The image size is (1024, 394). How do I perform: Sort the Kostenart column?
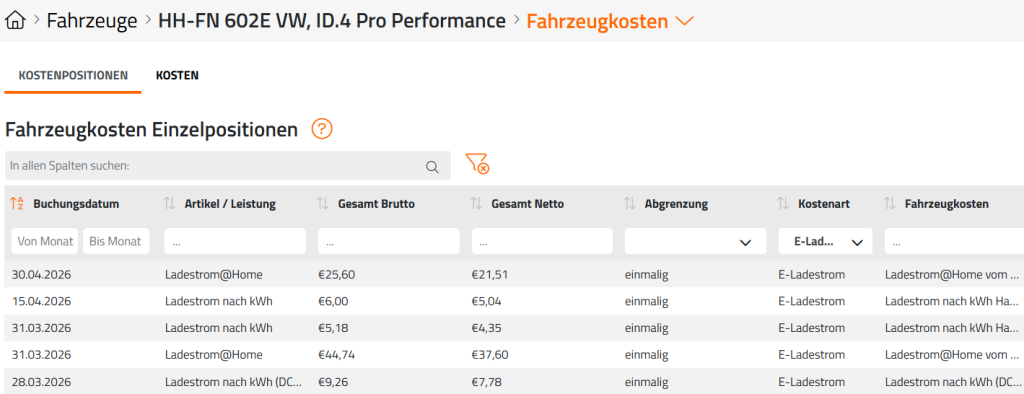point(784,204)
